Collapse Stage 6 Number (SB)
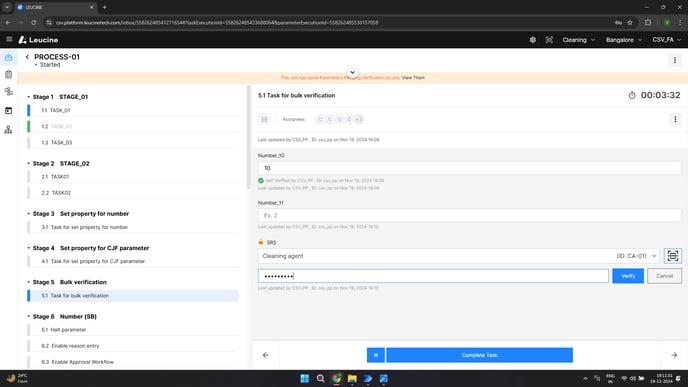Screen dimensions: 688x387 pos(29,316)
